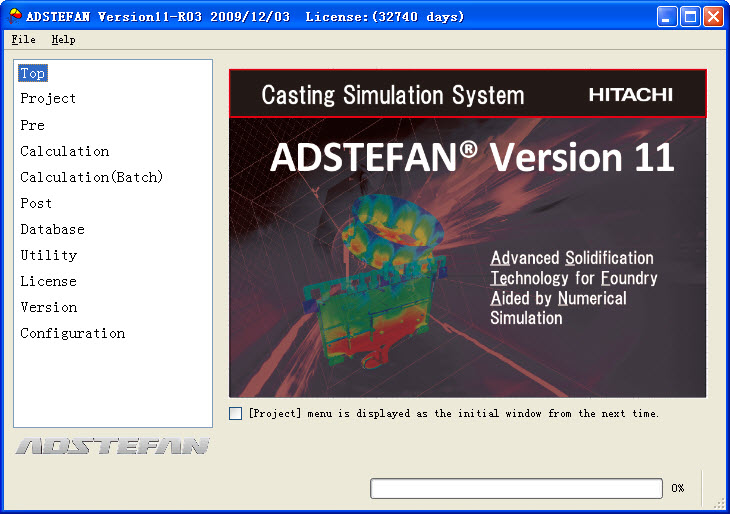Maximize the ADSTEFAN window

point(690,17)
